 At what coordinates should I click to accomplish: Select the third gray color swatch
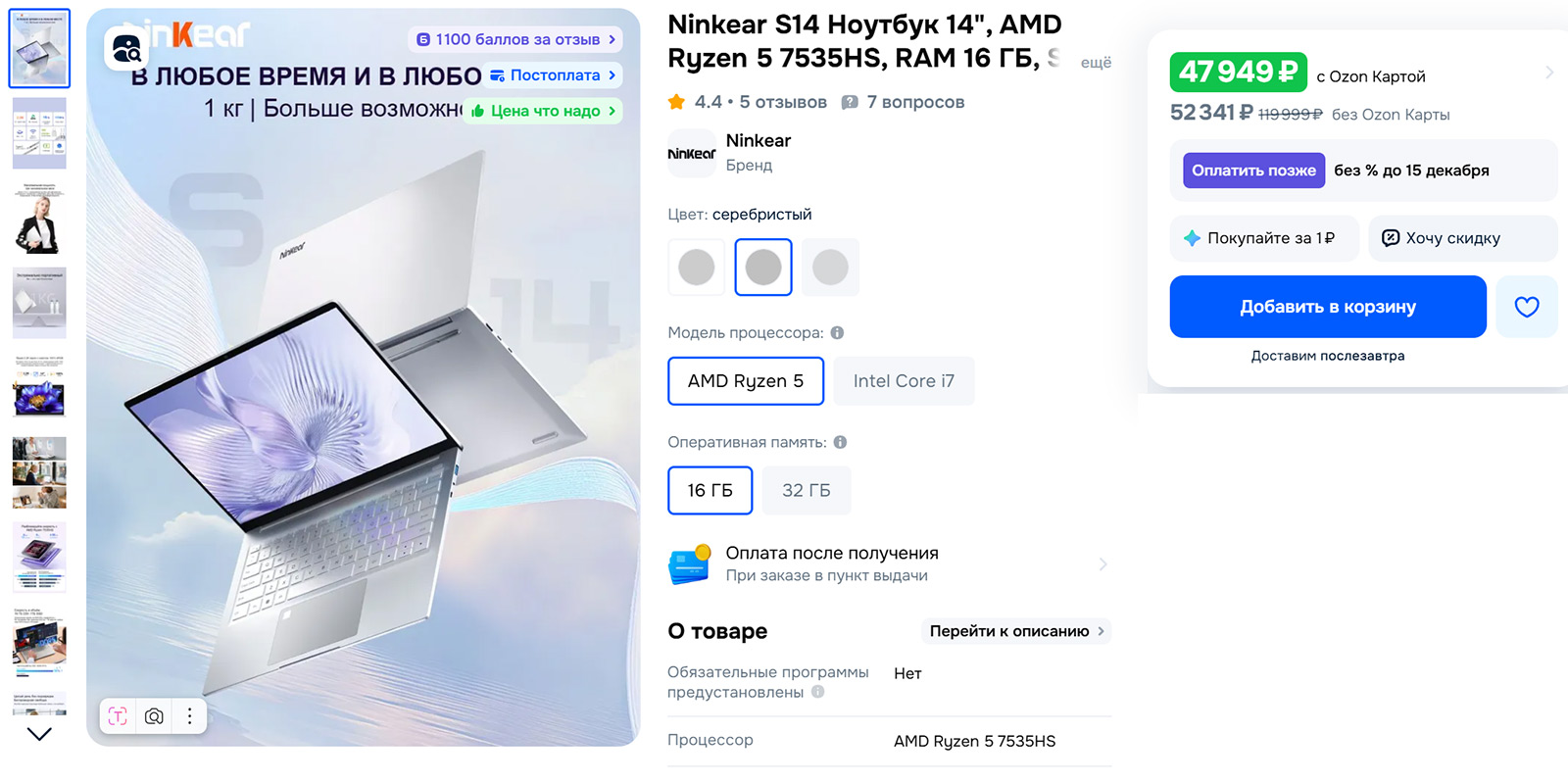[x=830, y=267]
